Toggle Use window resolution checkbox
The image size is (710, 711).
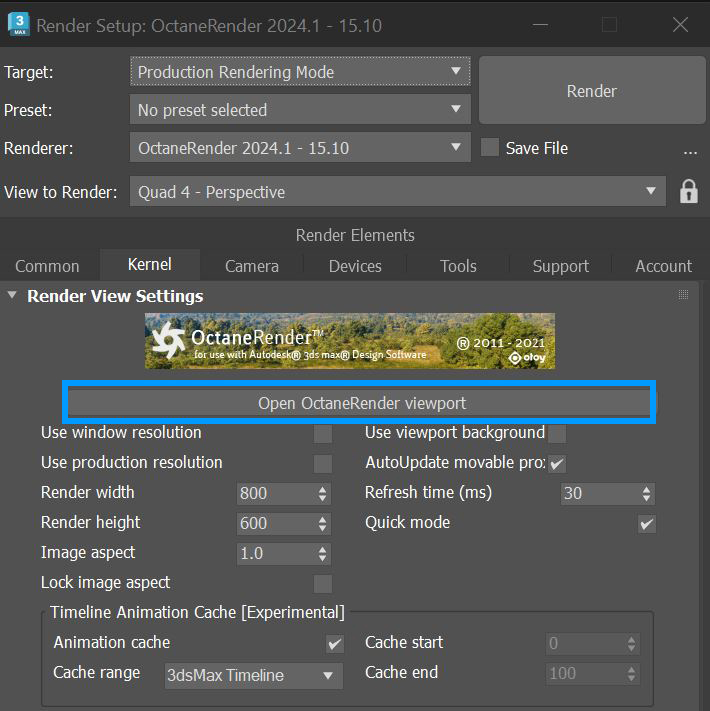point(323,433)
